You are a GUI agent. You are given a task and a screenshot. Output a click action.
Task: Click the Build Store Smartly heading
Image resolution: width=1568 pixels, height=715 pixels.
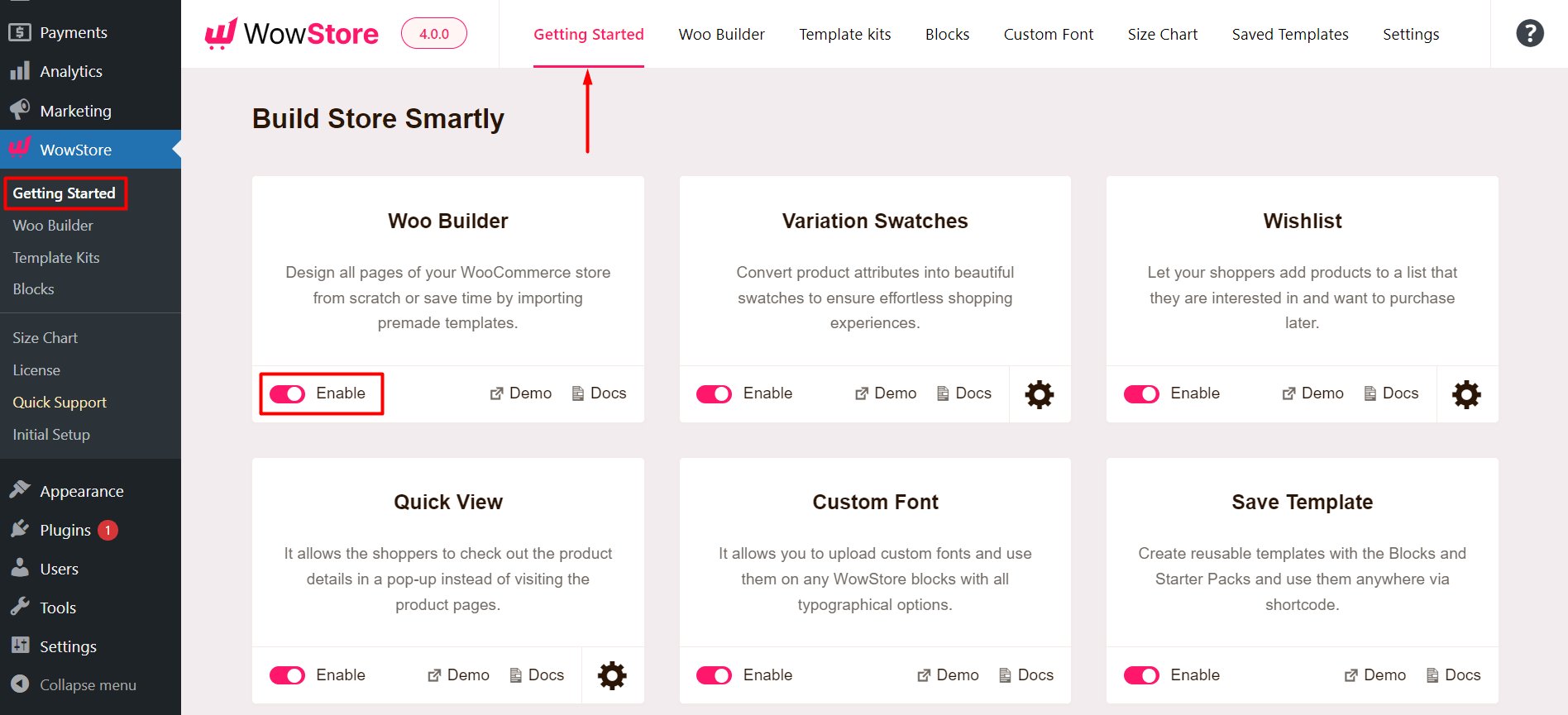tap(378, 119)
